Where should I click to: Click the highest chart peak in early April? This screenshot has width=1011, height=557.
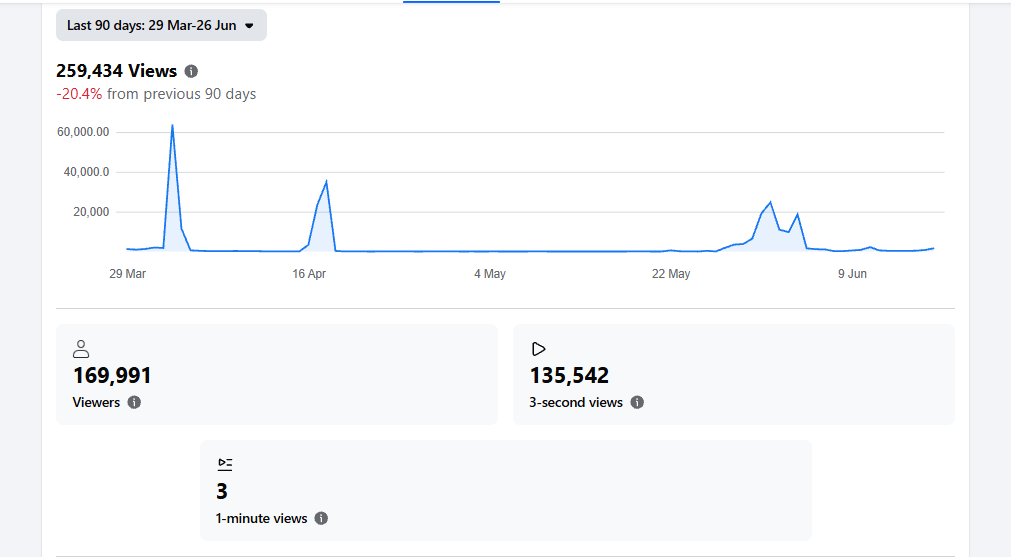(172, 126)
